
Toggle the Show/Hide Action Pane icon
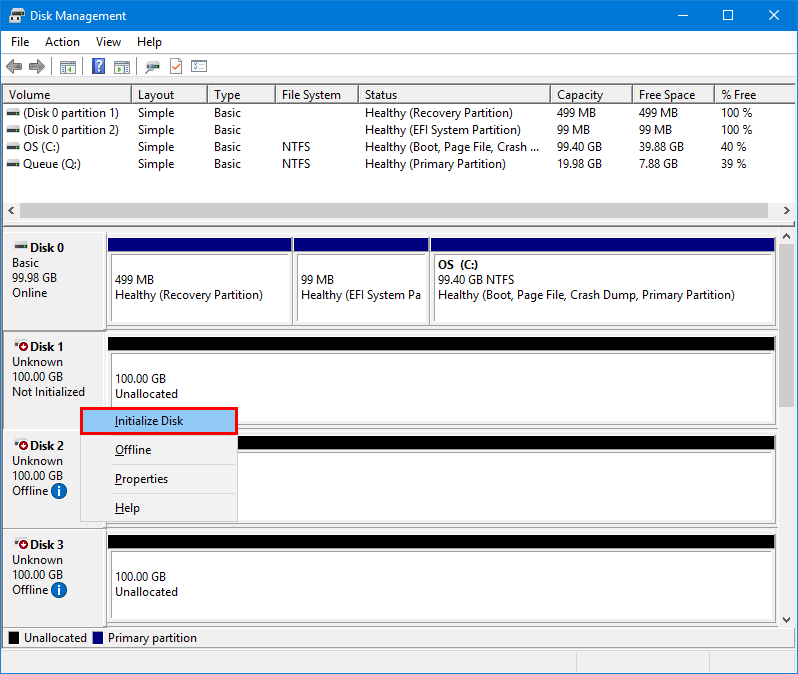122,67
